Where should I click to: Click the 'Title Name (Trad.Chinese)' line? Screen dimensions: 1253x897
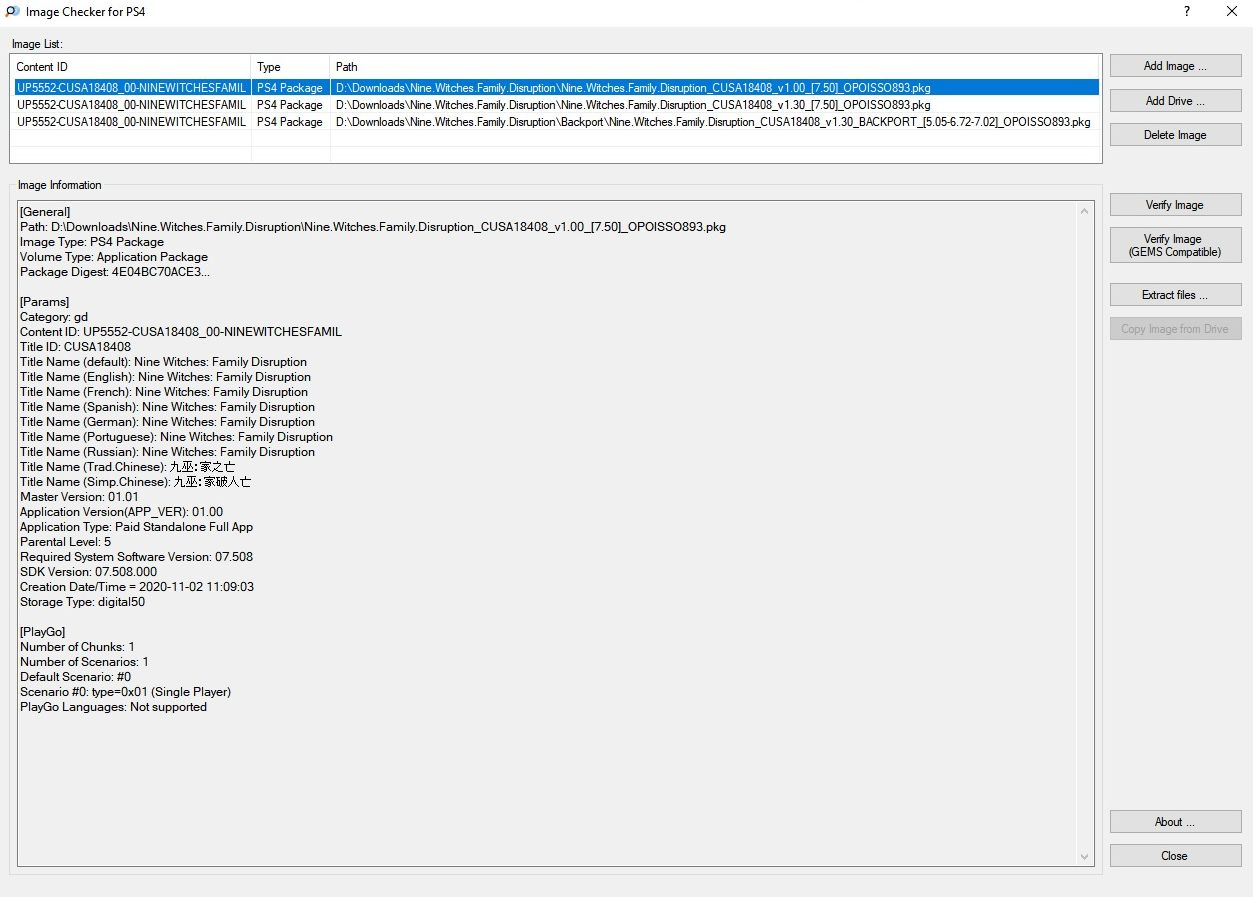coord(127,467)
